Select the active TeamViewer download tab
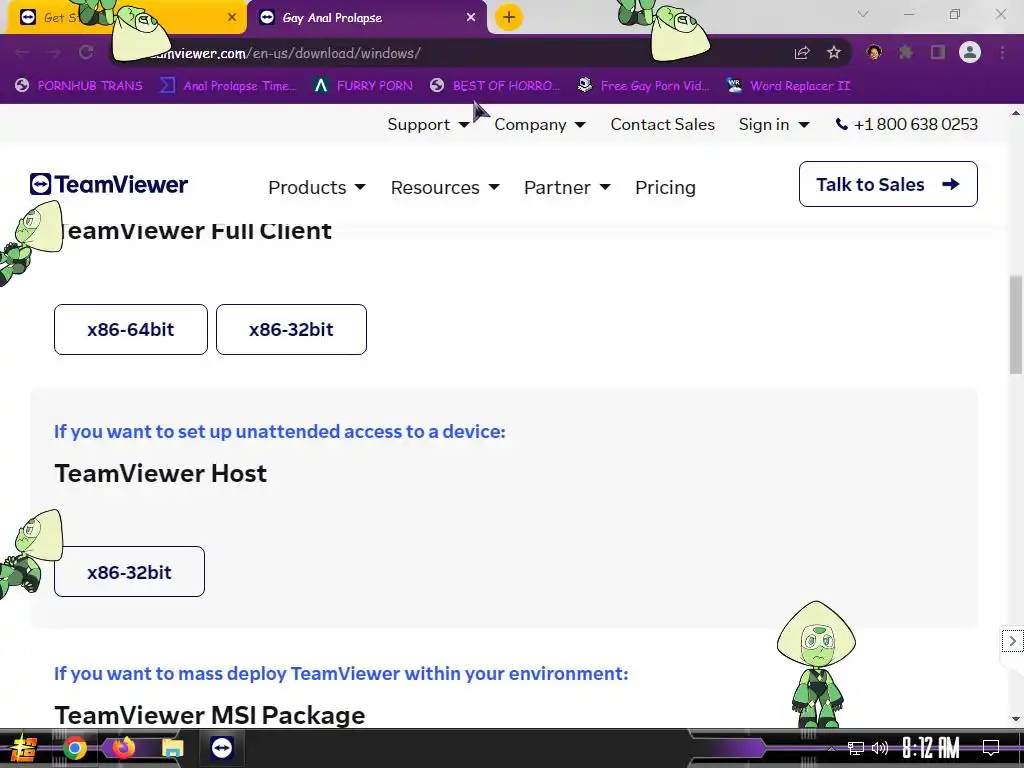This screenshot has width=1024, height=768. [367, 18]
